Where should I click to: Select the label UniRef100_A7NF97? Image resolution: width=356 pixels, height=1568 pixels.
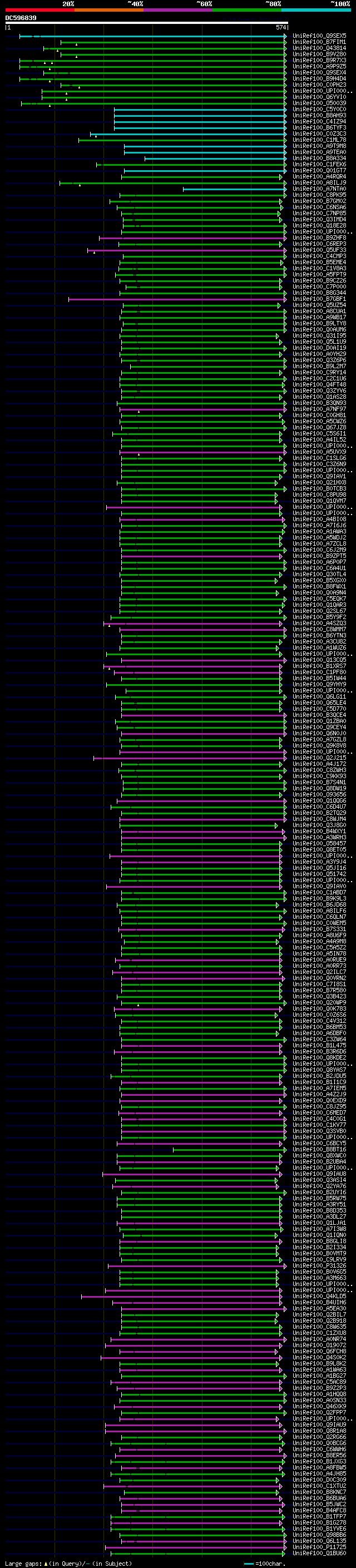tap(319, 409)
